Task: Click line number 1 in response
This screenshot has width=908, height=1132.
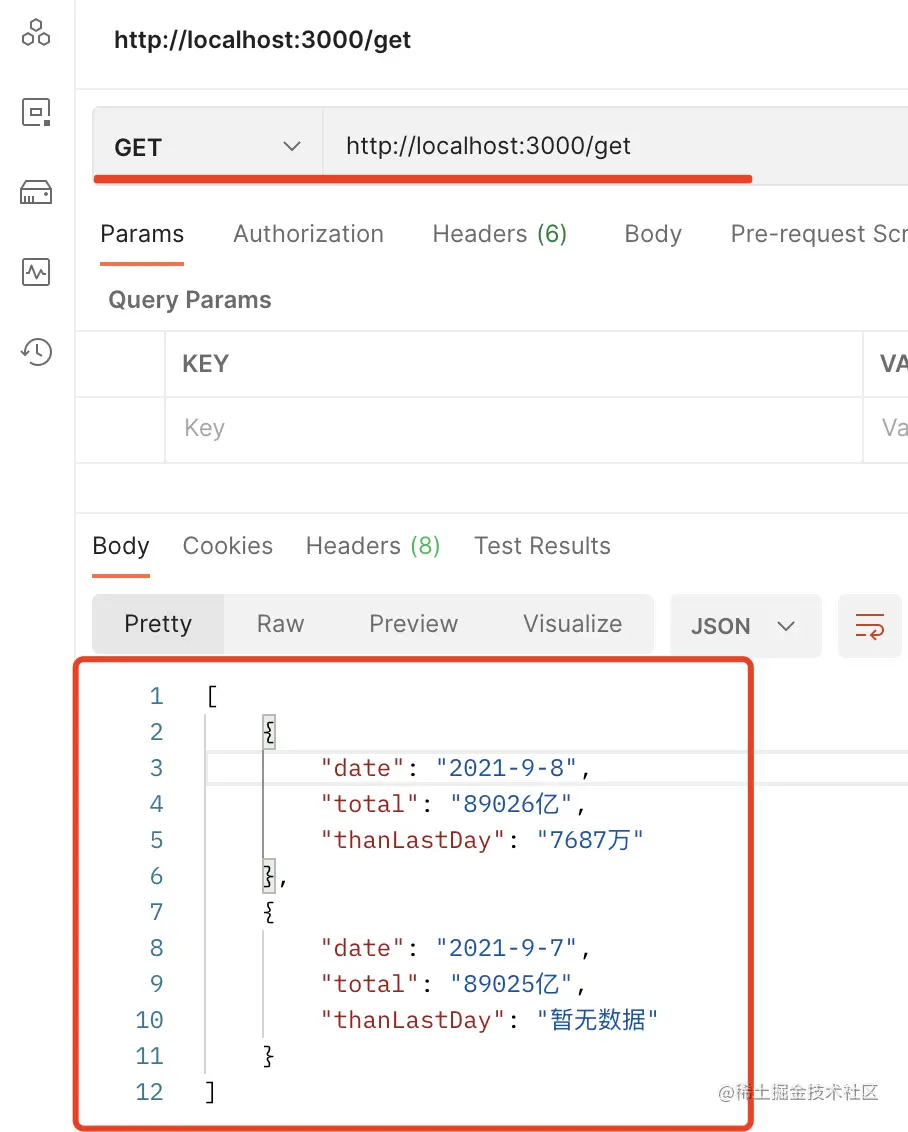Action: coord(157,696)
